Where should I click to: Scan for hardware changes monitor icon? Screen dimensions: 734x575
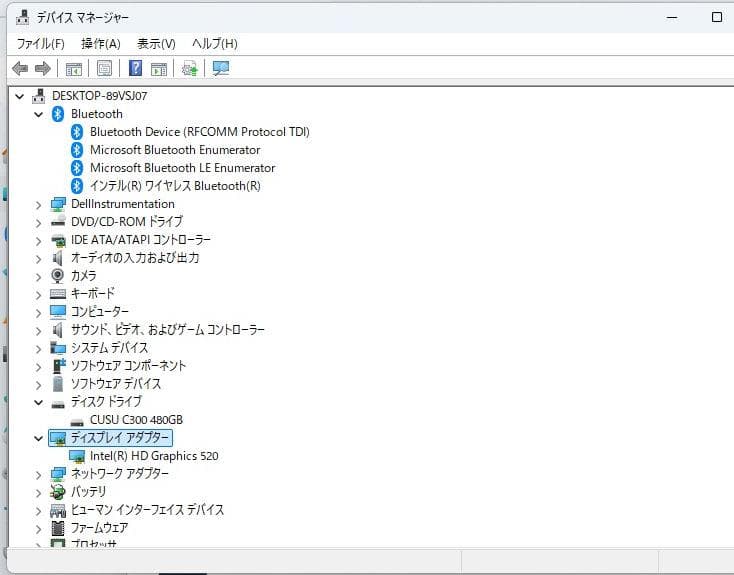tap(220, 68)
